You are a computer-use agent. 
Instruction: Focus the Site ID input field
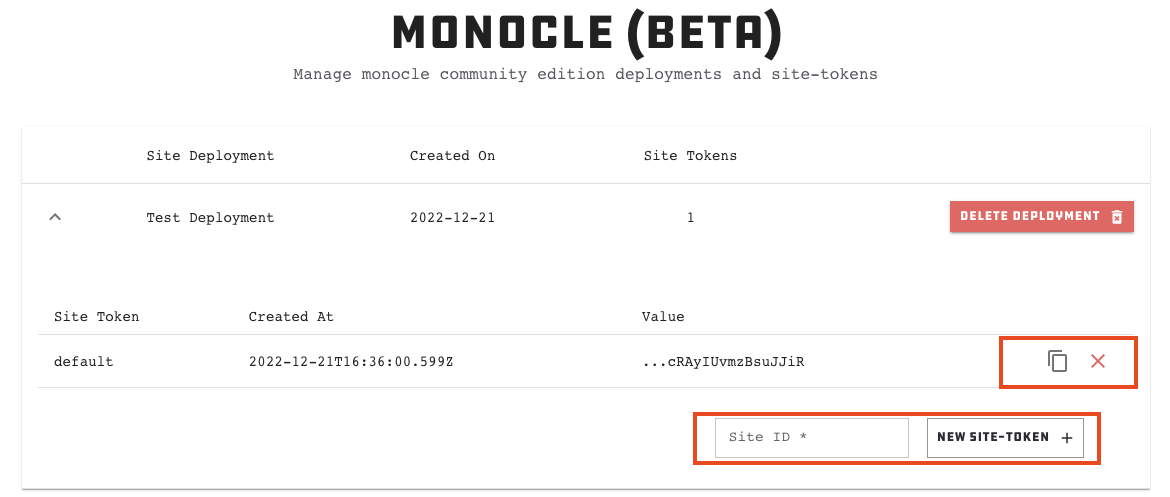[x=812, y=437]
